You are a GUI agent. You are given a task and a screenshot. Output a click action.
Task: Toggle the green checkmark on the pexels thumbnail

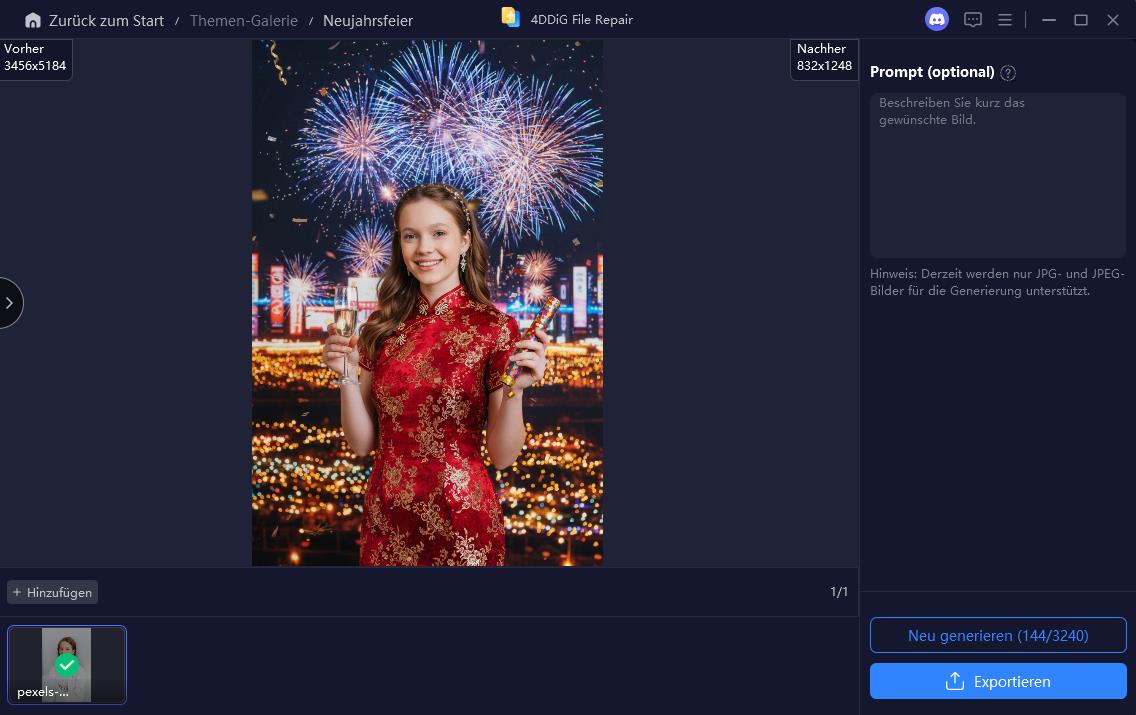pos(67,665)
